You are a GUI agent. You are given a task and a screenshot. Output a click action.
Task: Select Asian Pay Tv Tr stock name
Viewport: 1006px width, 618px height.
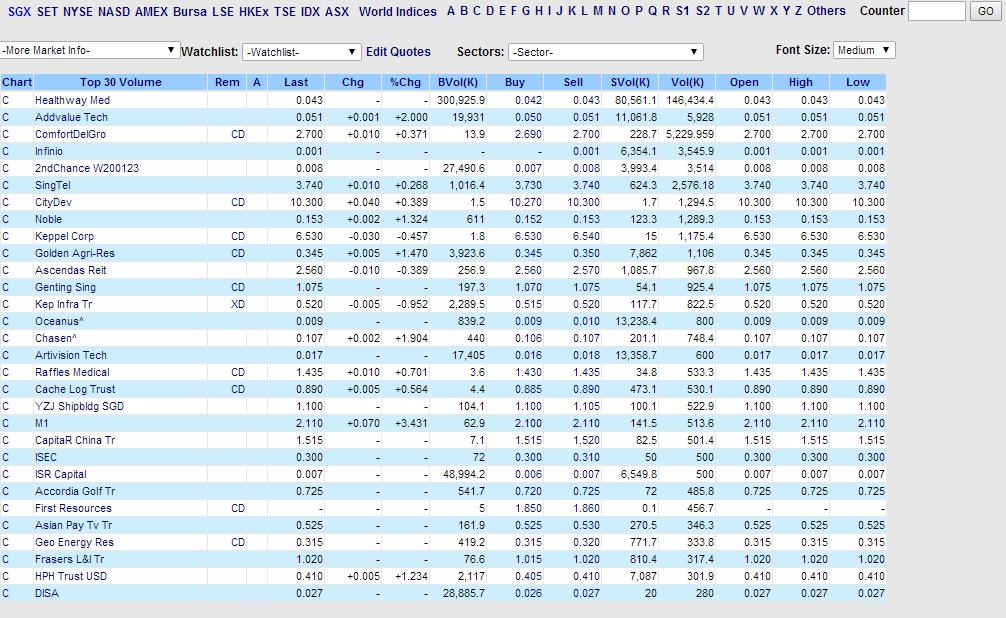pyautogui.click(x=73, y=526)
